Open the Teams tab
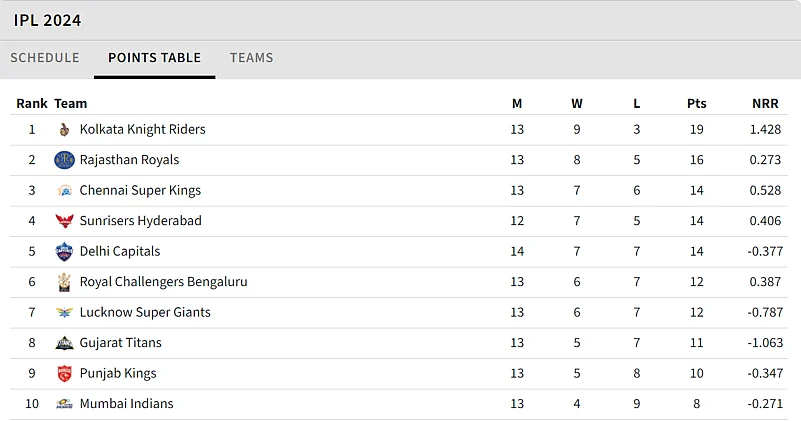Image resolution: width=801 pixels, height=421 pixels. 251,58
